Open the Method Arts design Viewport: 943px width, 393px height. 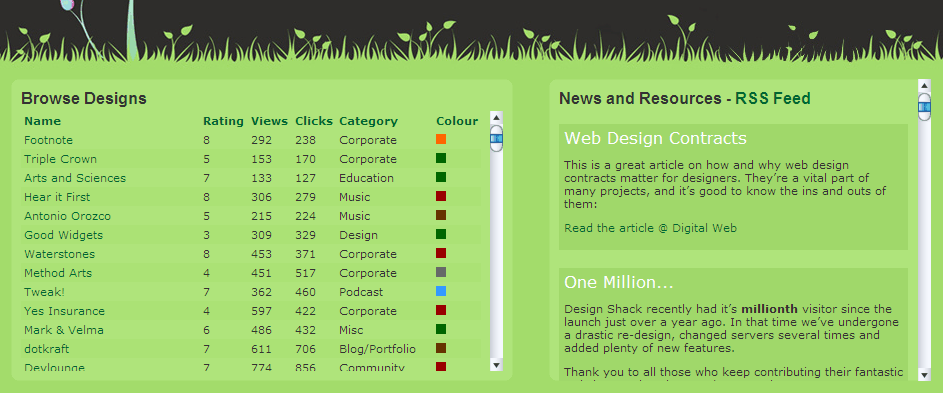point(58,273)
